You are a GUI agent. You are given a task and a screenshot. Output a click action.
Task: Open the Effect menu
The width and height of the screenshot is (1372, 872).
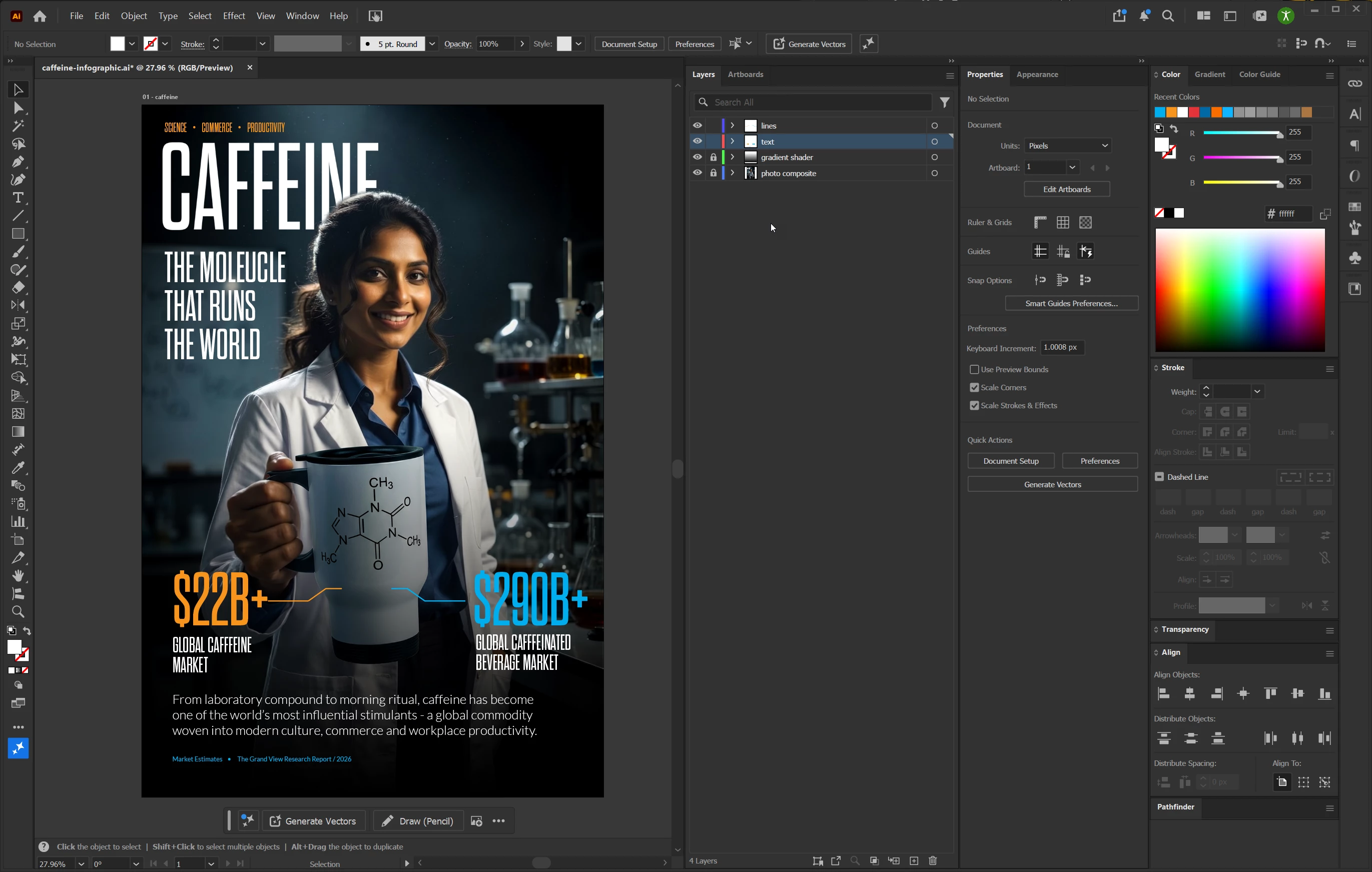(x=234, y=16)
